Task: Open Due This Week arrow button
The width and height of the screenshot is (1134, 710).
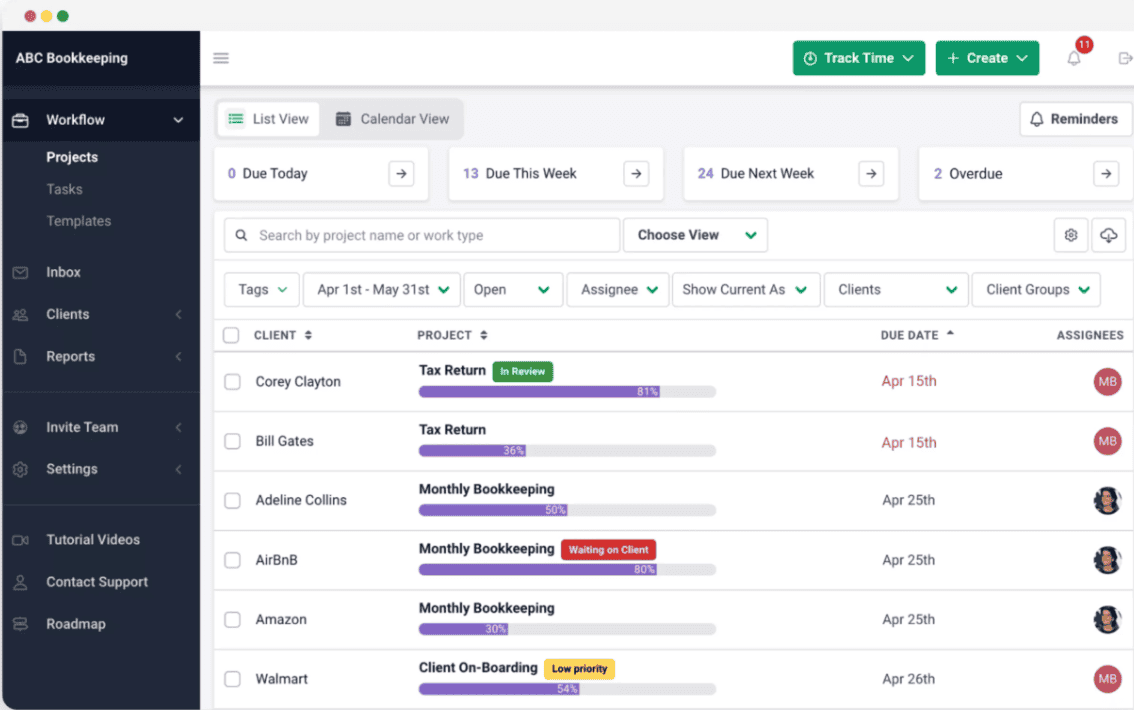Action: pyautogui.click(x=636, y=174)
